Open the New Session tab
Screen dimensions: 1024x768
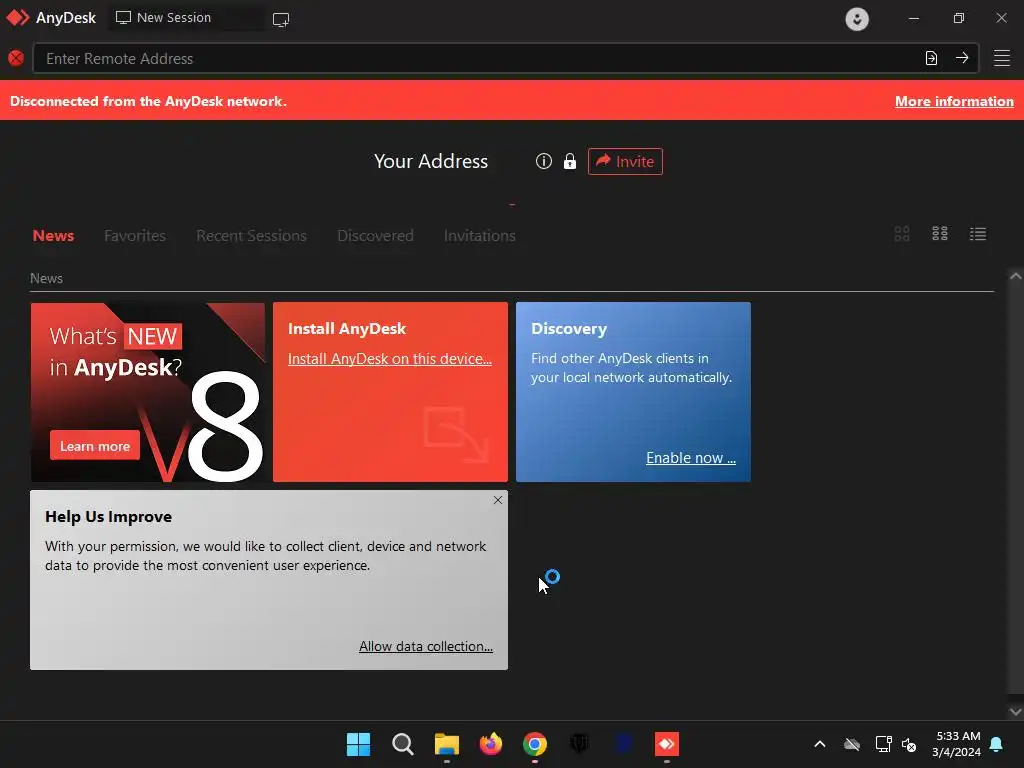pyautogui.click(x=186, y=18)
